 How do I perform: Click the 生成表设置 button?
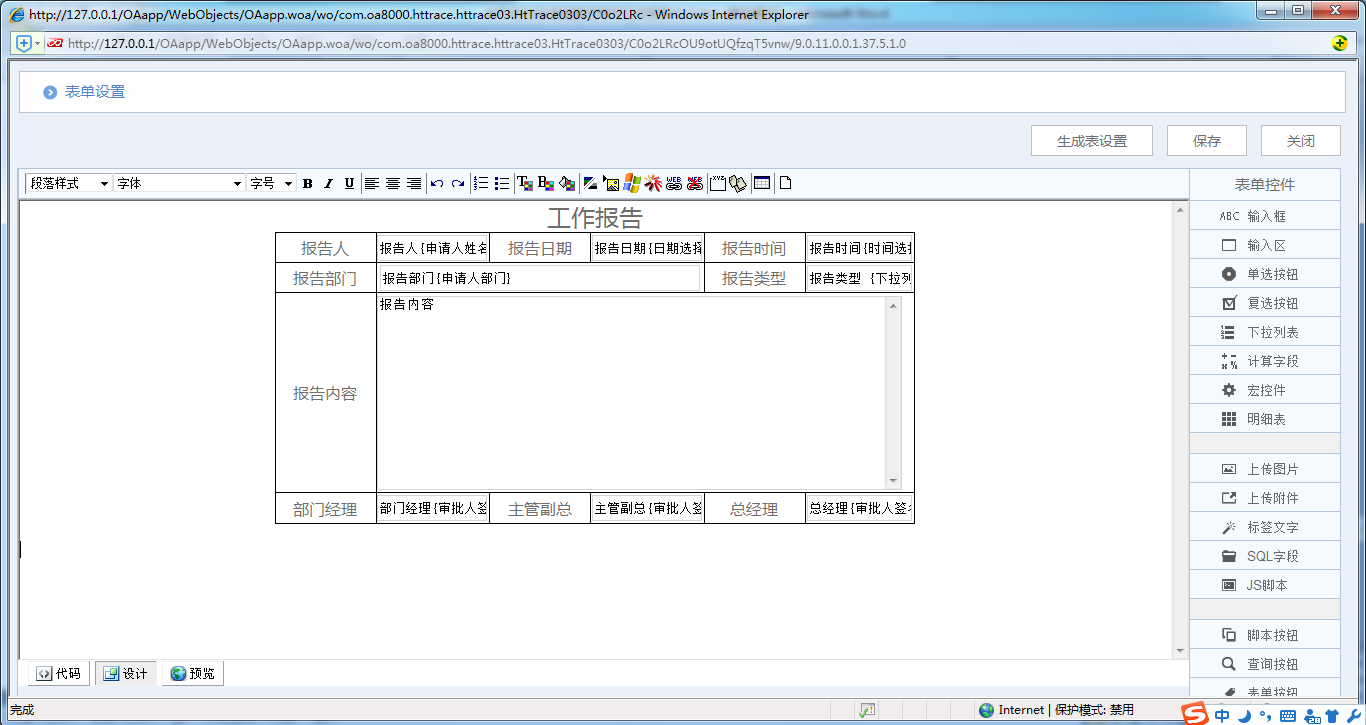[x=1092, y=141]
